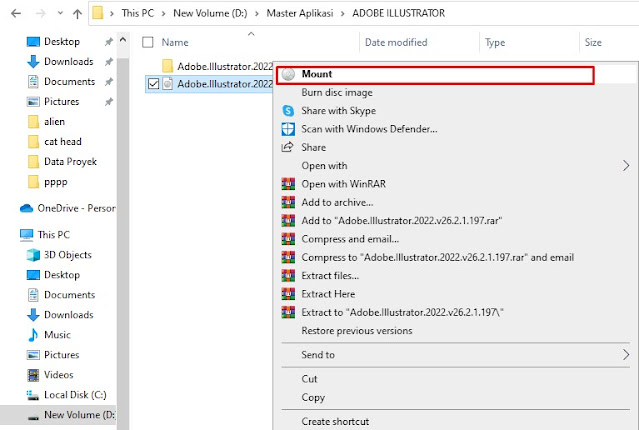Open chevron after This PC in breadcrumb
Viewport: 639px width, 430px height.
coord(163,13)
